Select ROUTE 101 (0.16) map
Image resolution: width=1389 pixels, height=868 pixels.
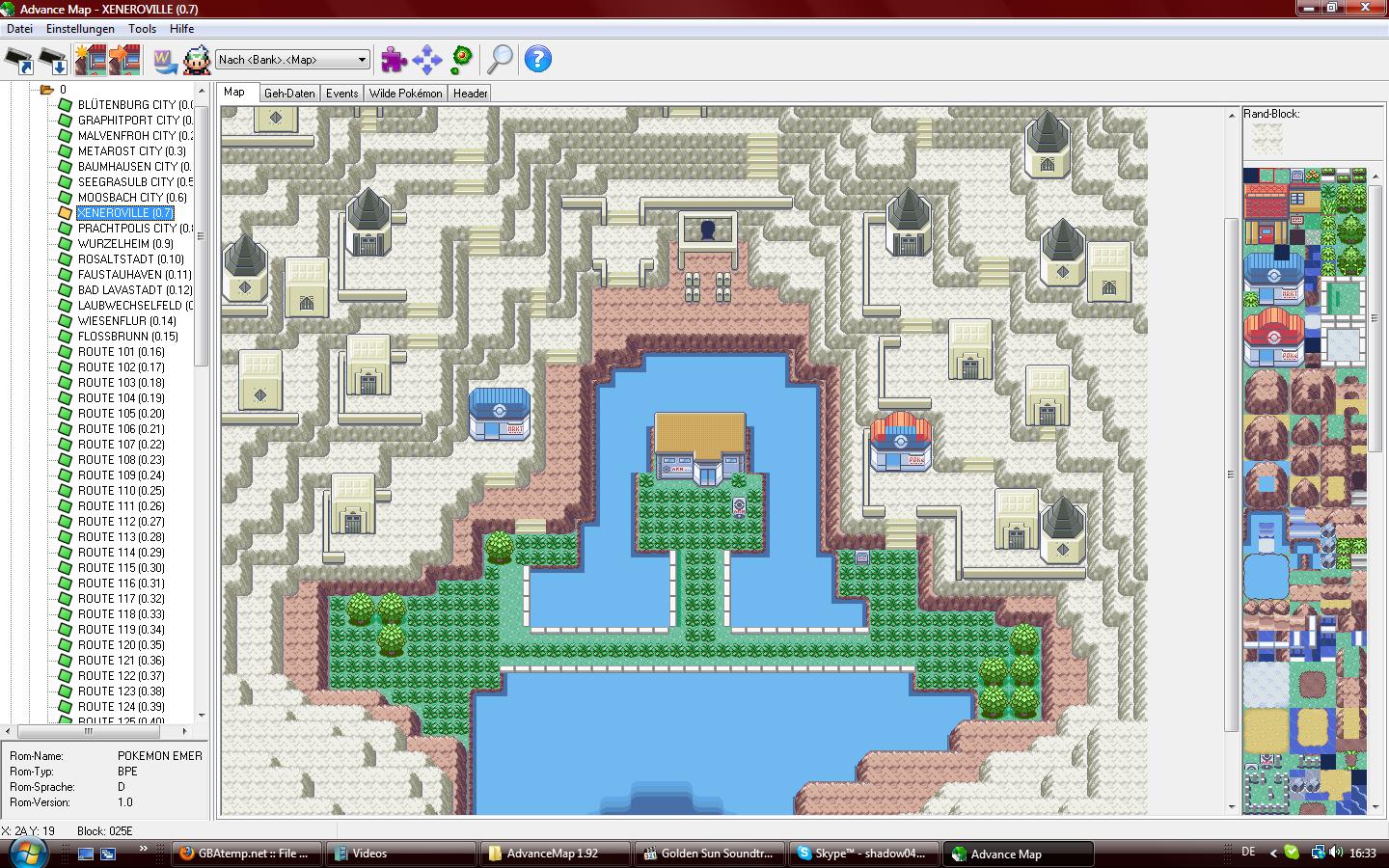click(x=122, y=352)
